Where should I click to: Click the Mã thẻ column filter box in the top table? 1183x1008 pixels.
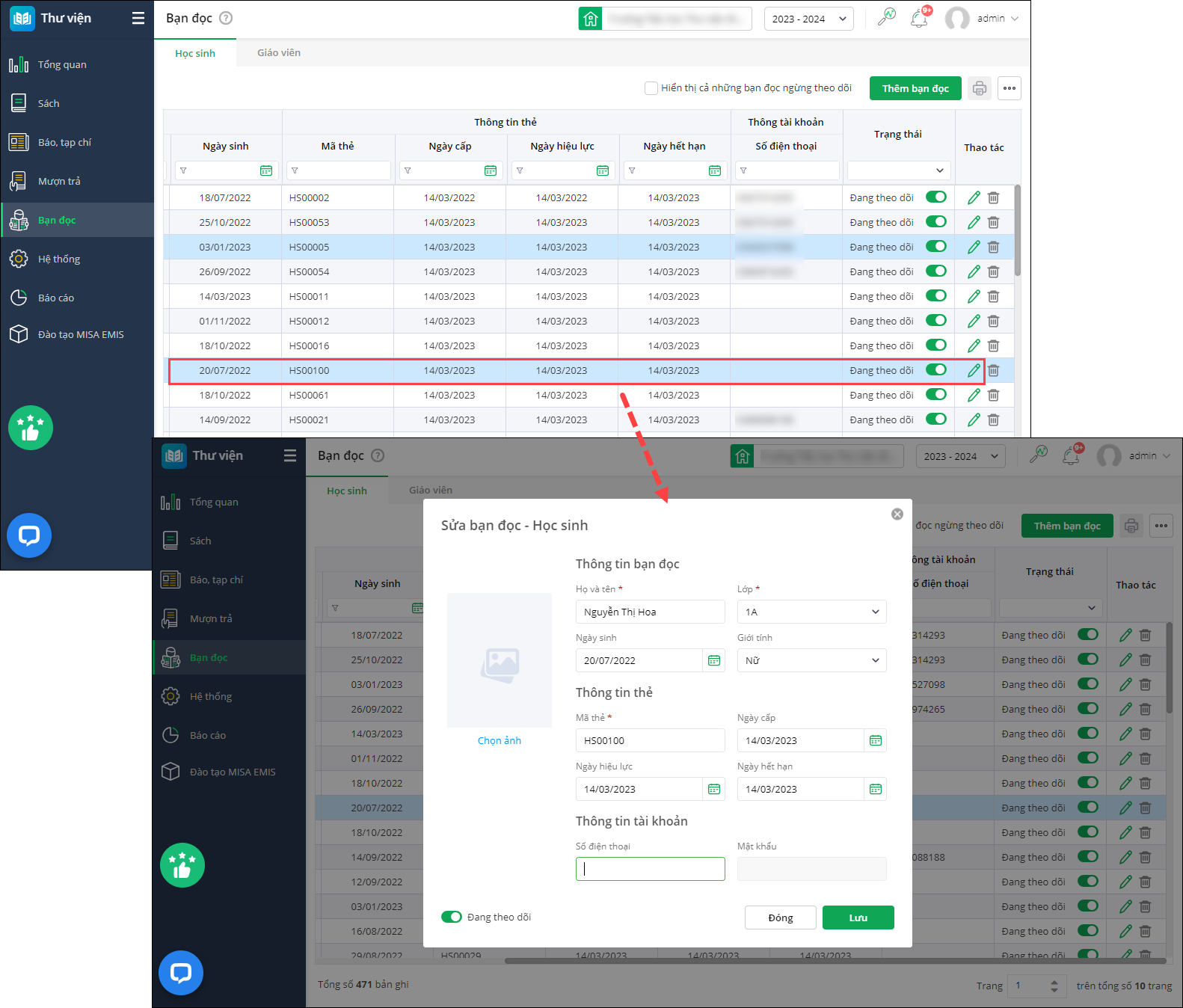[x=339, y=170]
